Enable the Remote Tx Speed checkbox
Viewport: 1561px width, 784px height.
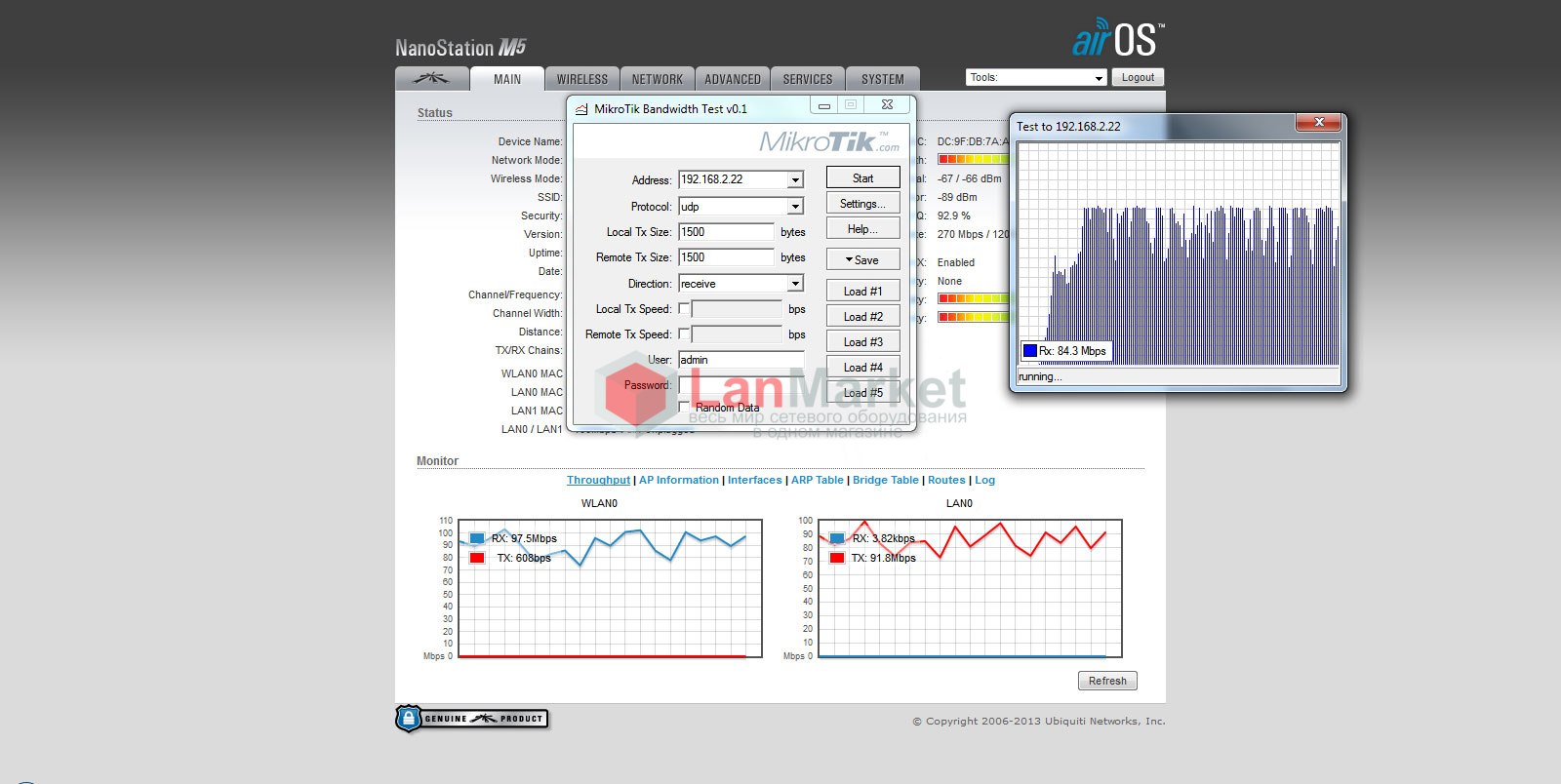coord(684,334)
